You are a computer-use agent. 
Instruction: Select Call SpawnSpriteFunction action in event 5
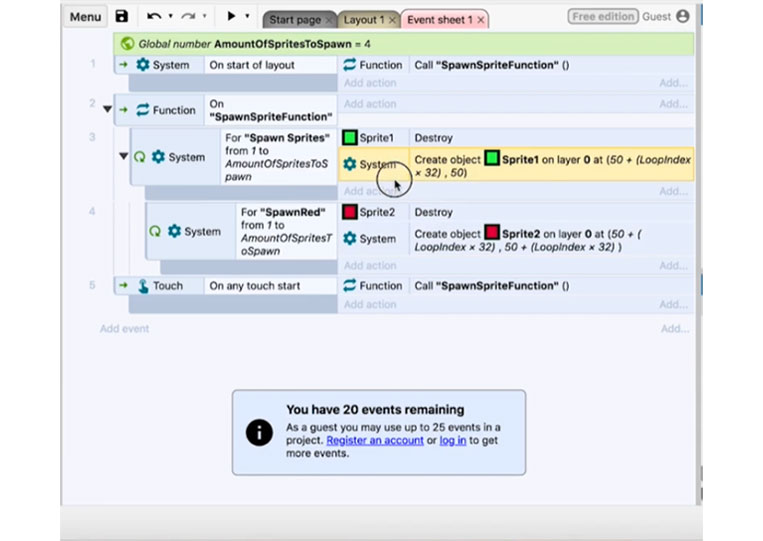point(552,286)
